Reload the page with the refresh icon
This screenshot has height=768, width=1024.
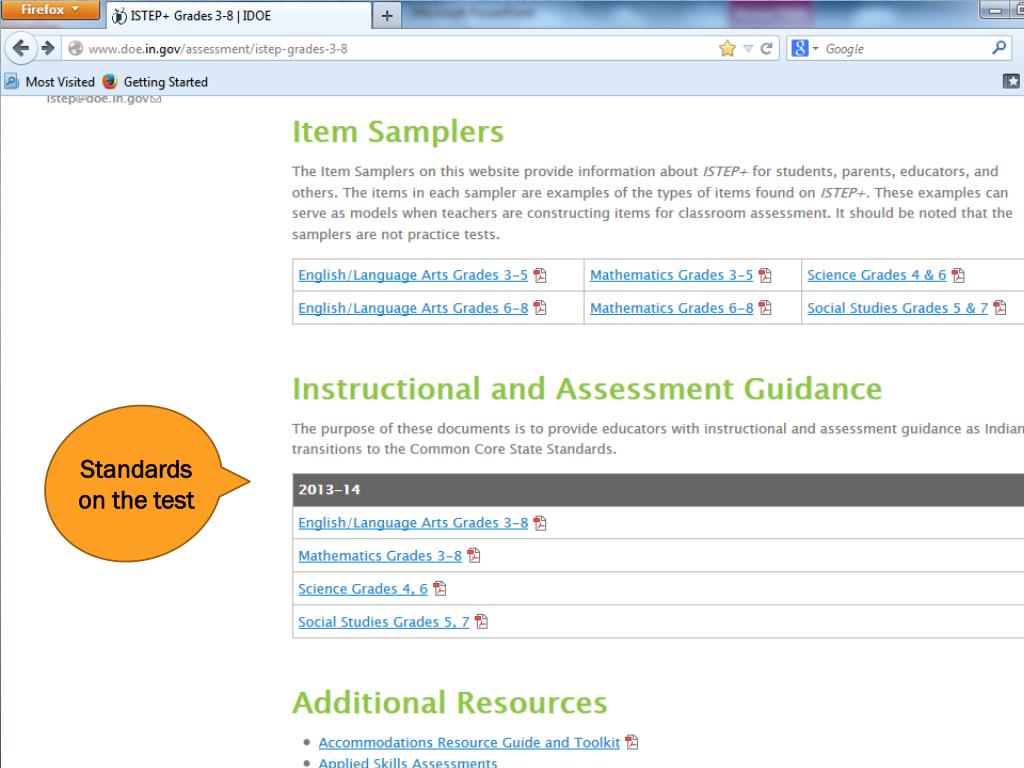click(x=767, y=48)
